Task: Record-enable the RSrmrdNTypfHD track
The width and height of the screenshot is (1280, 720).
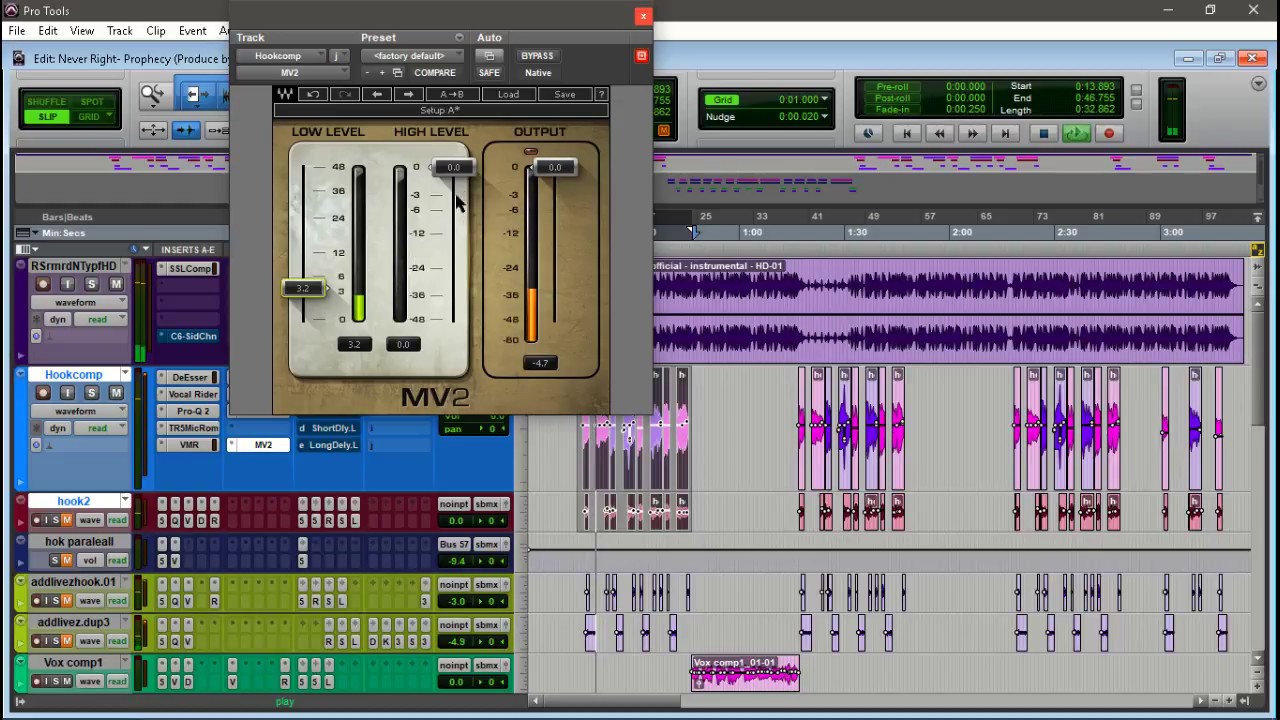Action: 43,284
